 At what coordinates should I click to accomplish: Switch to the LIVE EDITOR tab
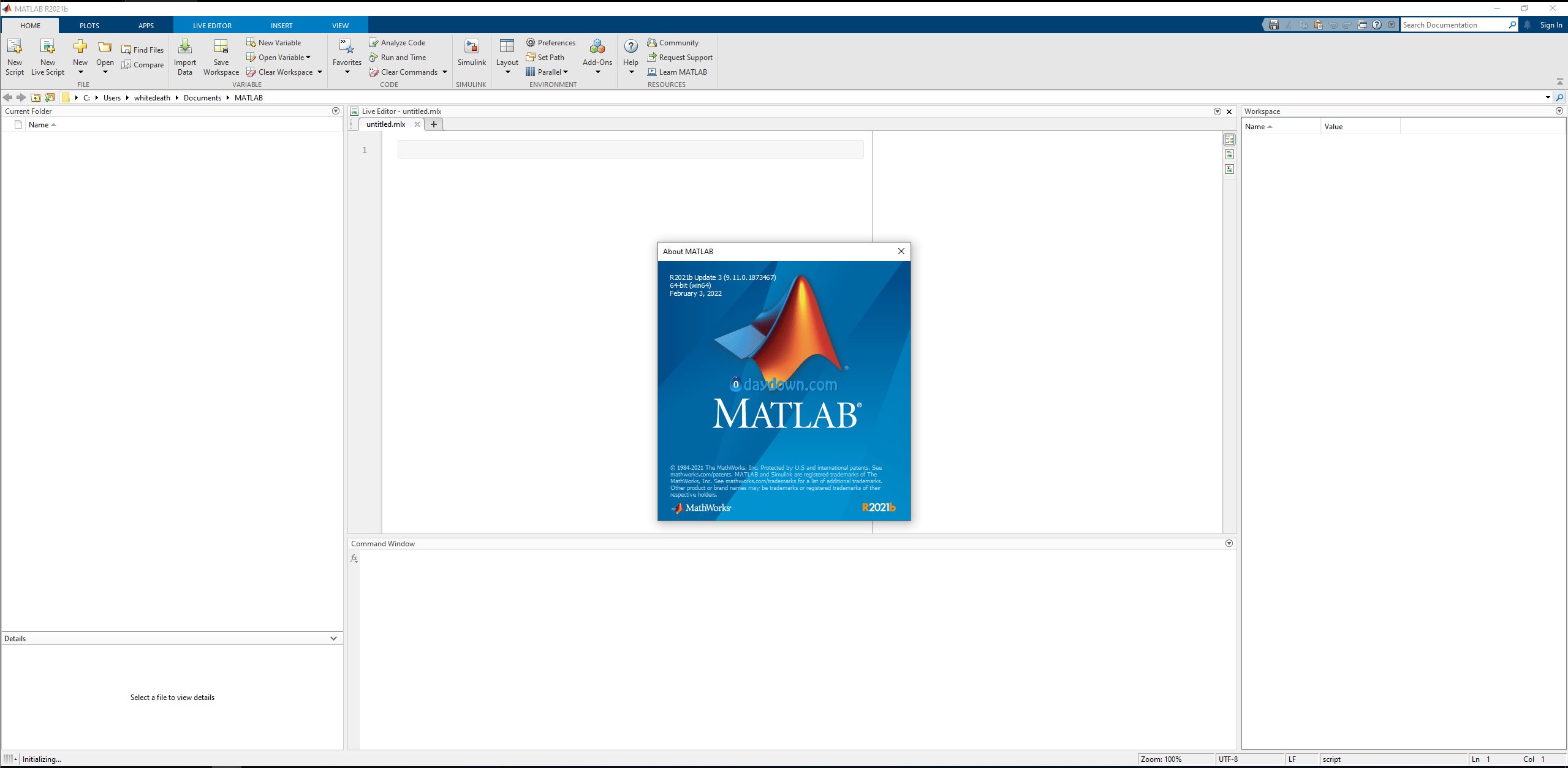point(212,26)
